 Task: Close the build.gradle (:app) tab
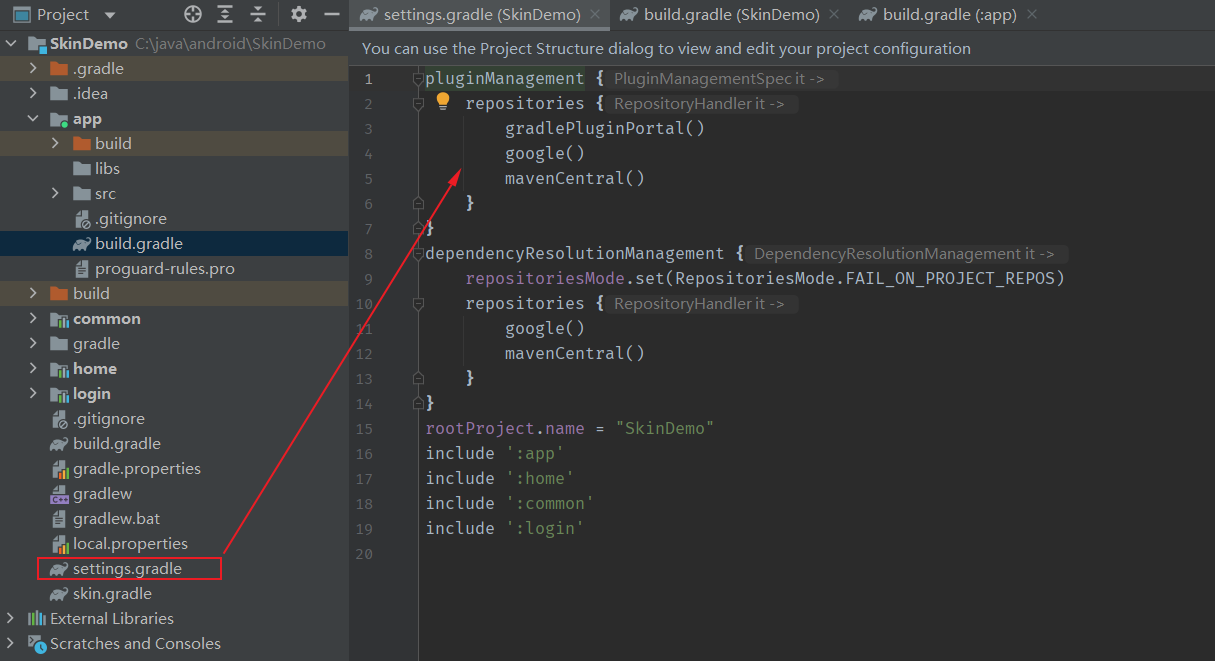(x=1032, y=15)
